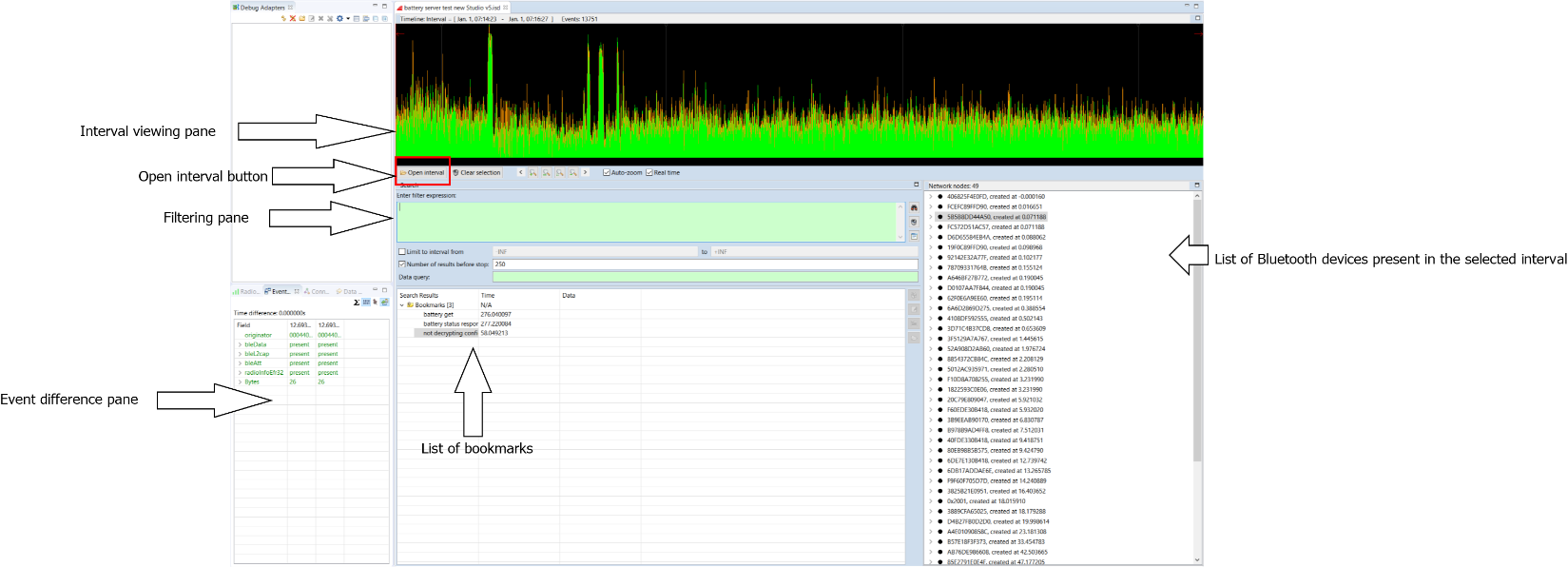Click the Open interval button

pos(422,173)
